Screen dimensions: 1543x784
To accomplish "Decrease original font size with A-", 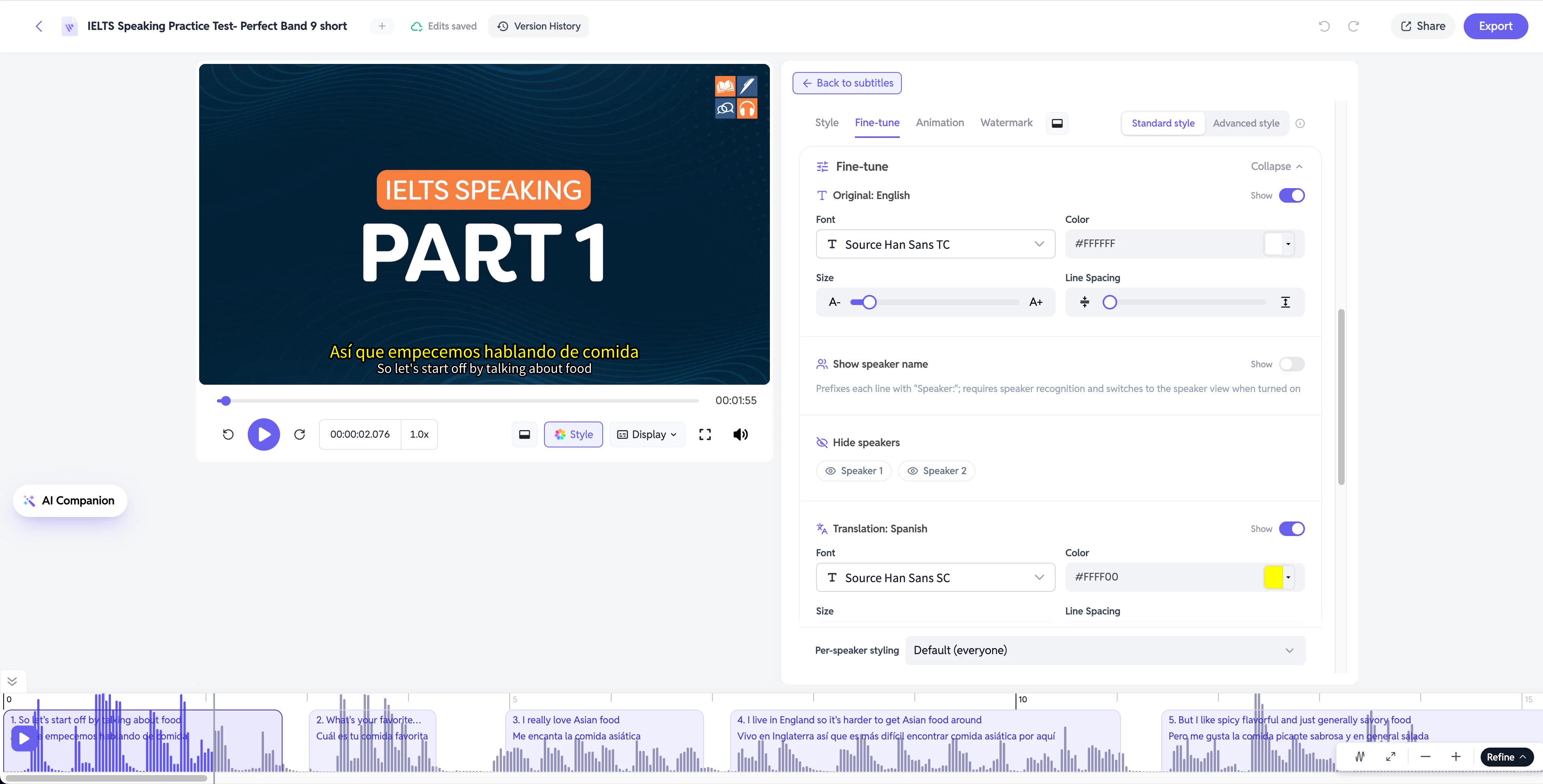I will pos(834,302).
